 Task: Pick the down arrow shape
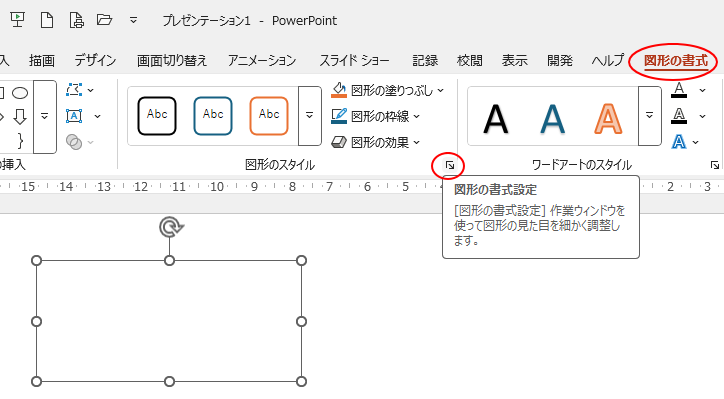[20, 116]
